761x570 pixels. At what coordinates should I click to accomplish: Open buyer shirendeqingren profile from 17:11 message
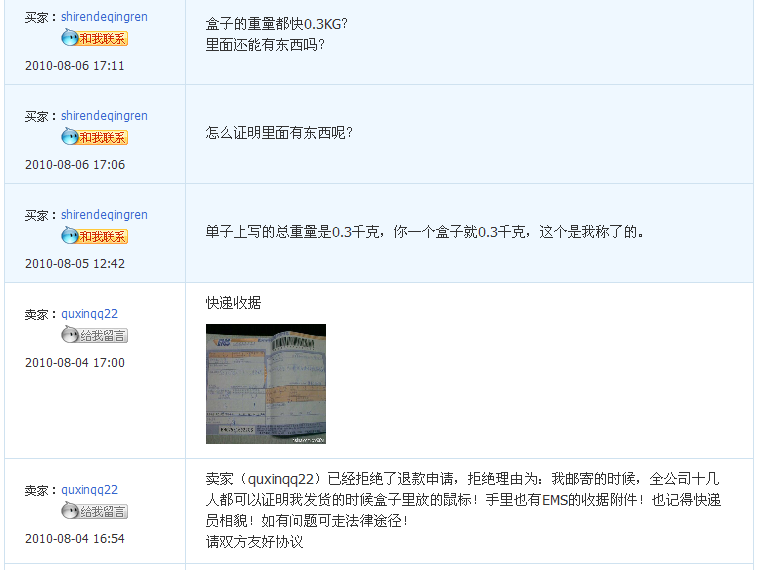click(x=104, y=17)
